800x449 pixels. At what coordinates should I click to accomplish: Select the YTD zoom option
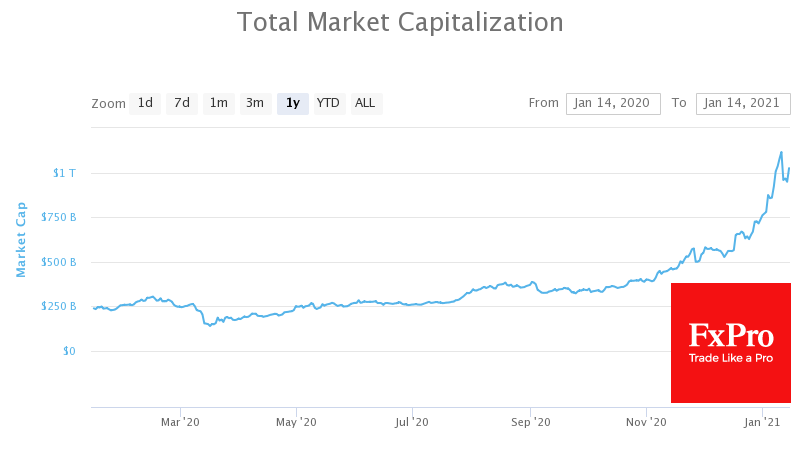coord(328,103)
